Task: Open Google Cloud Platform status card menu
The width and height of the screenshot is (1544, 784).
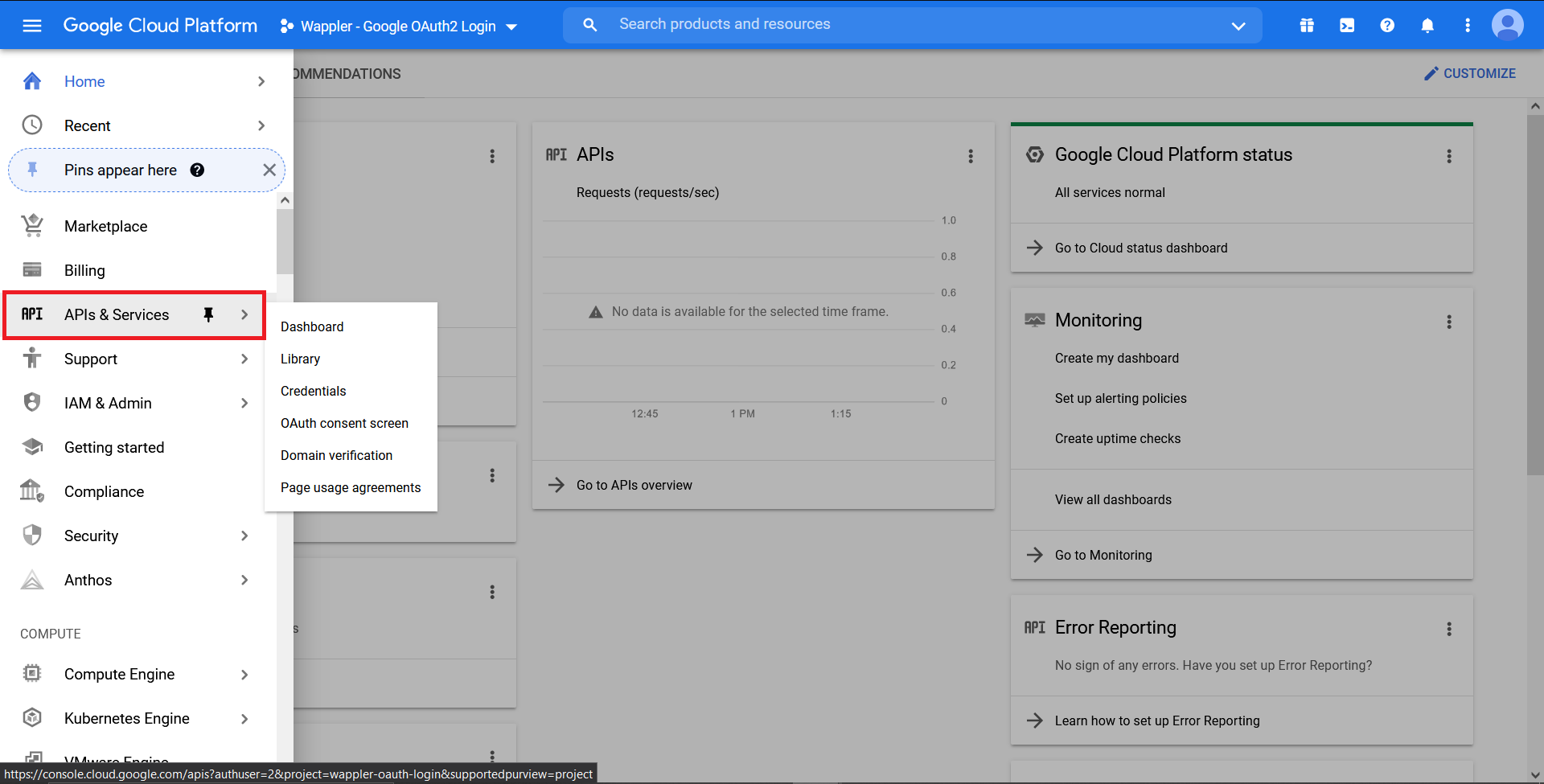Action: 1449,156
